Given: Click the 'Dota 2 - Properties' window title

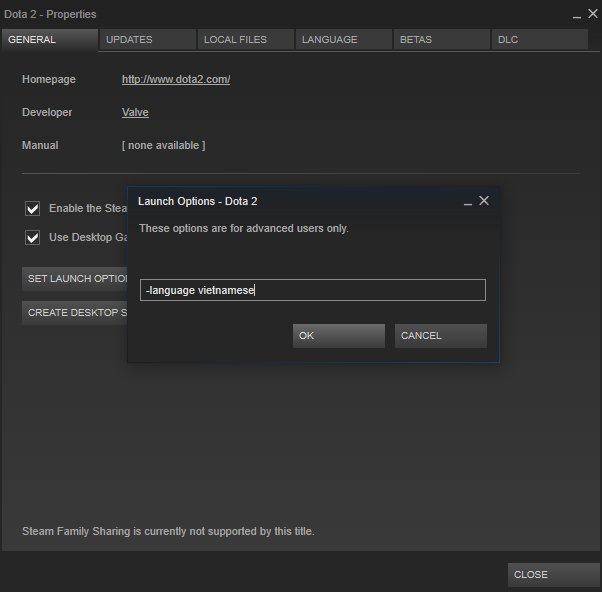Looking at the screenshot, I should tap(50, 14).
